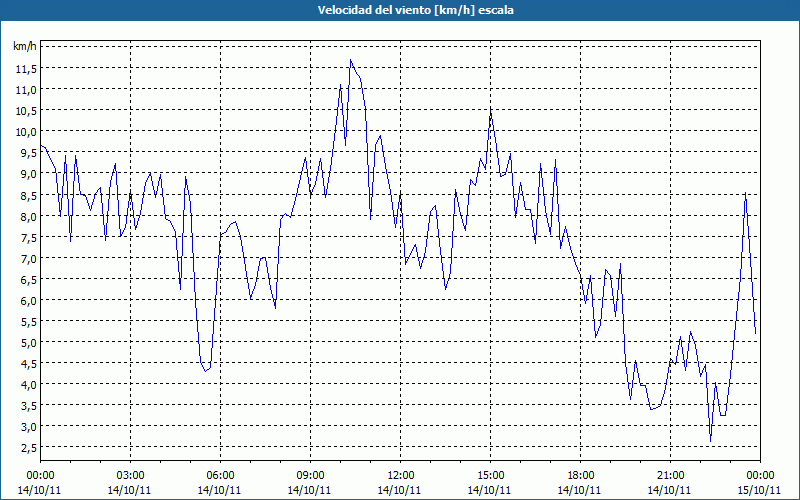The height and width of the screenshot is (500, 800).
Task: Click the 8,0 y-axis value
Action: tap(28, 216)
